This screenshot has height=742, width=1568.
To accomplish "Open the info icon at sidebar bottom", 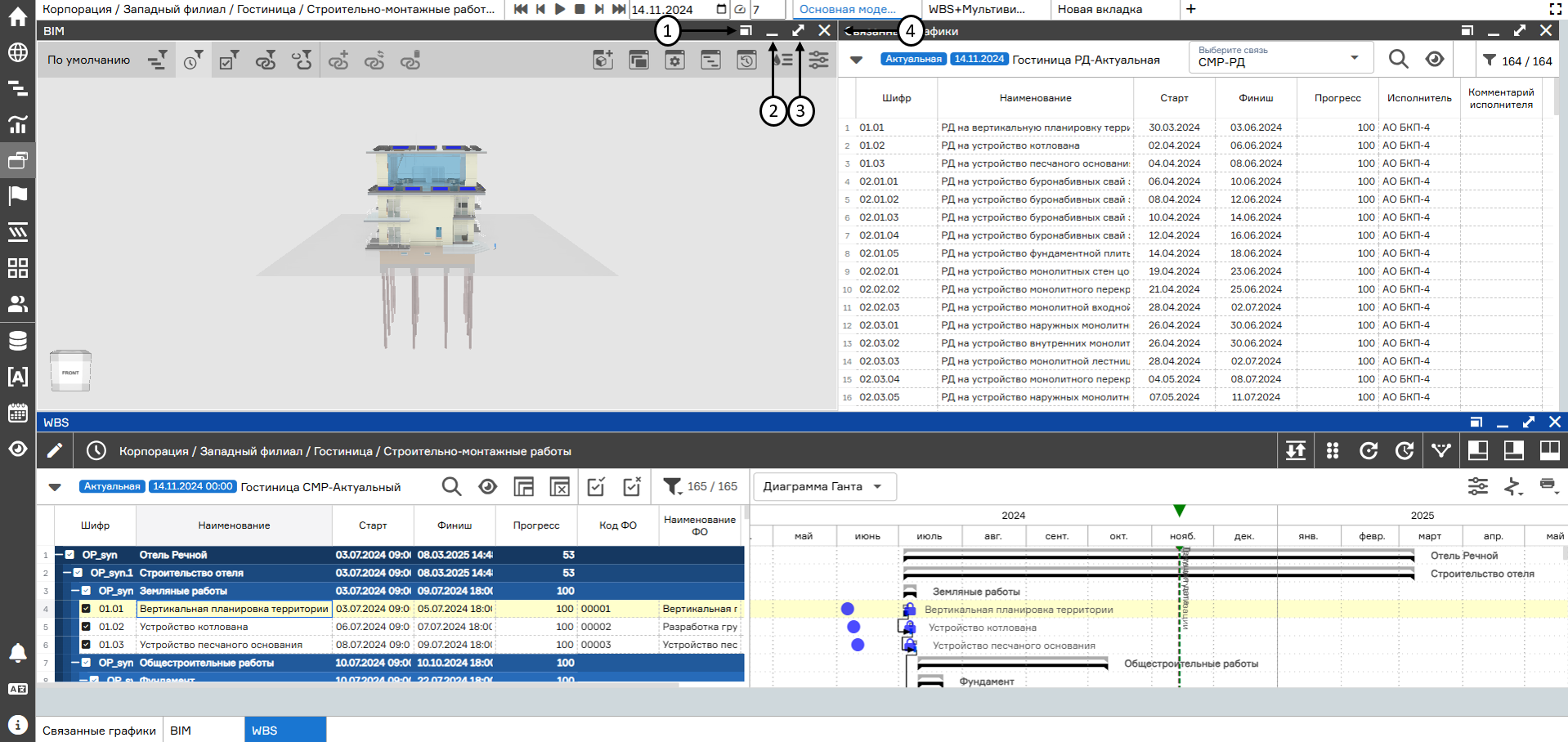I will click(x=17, y=725).
